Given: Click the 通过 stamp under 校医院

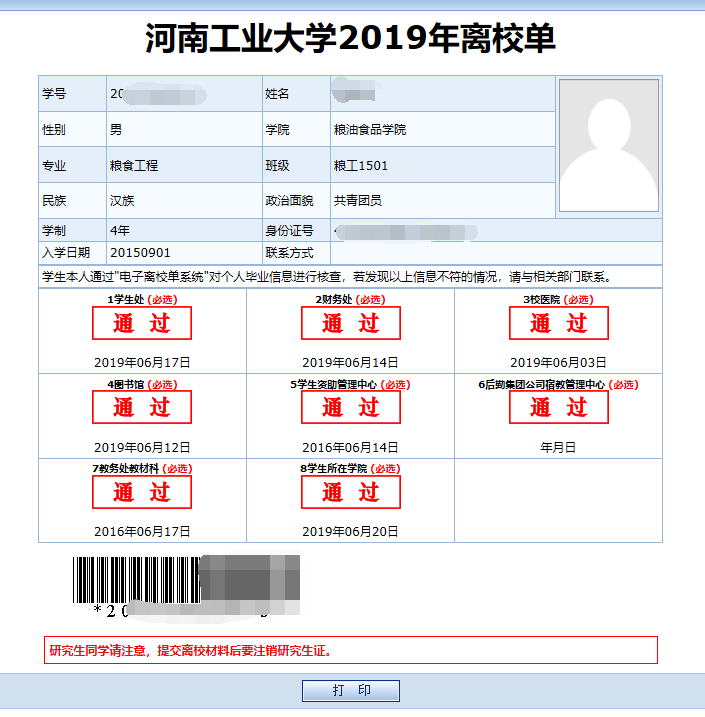Looking at the screenshot, I should (x=558, y=323).
